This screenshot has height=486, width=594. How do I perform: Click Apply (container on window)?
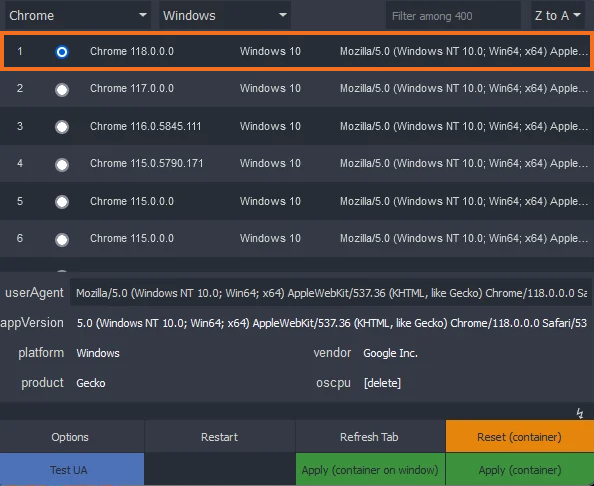coord(370,469)
